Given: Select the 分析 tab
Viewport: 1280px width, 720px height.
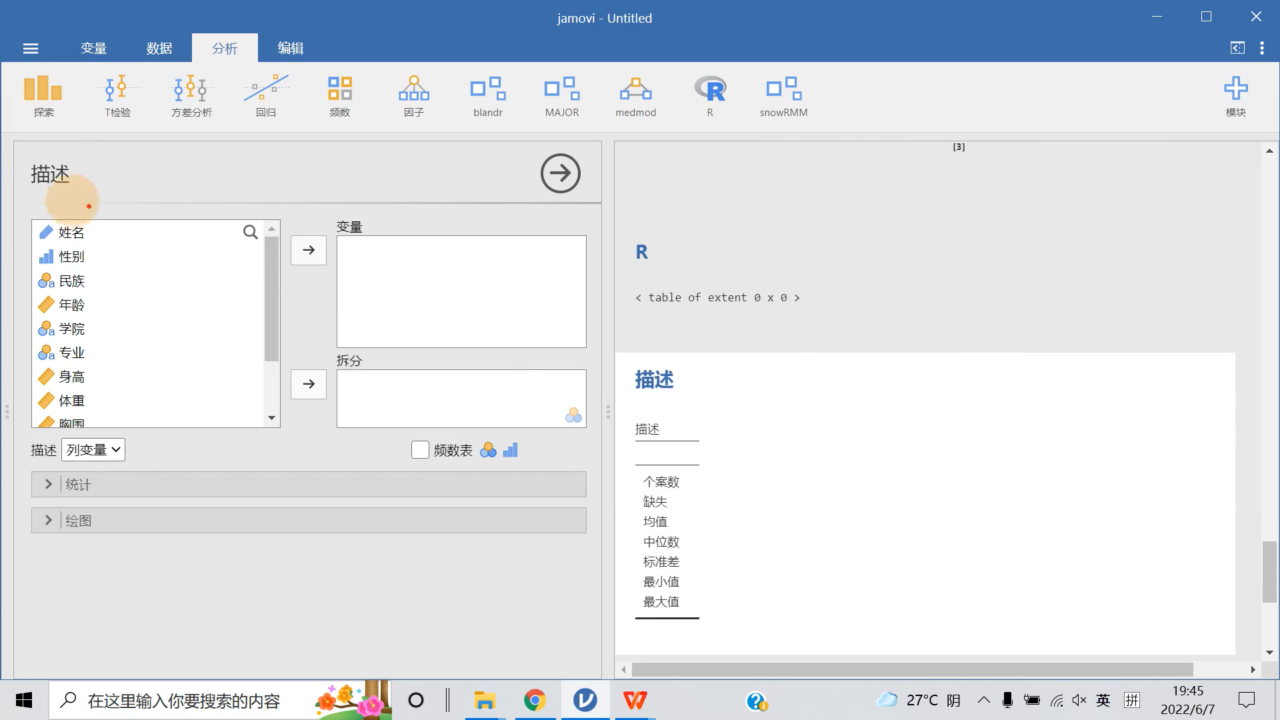Looking at the screenshot, I should (x=225, y=48).
